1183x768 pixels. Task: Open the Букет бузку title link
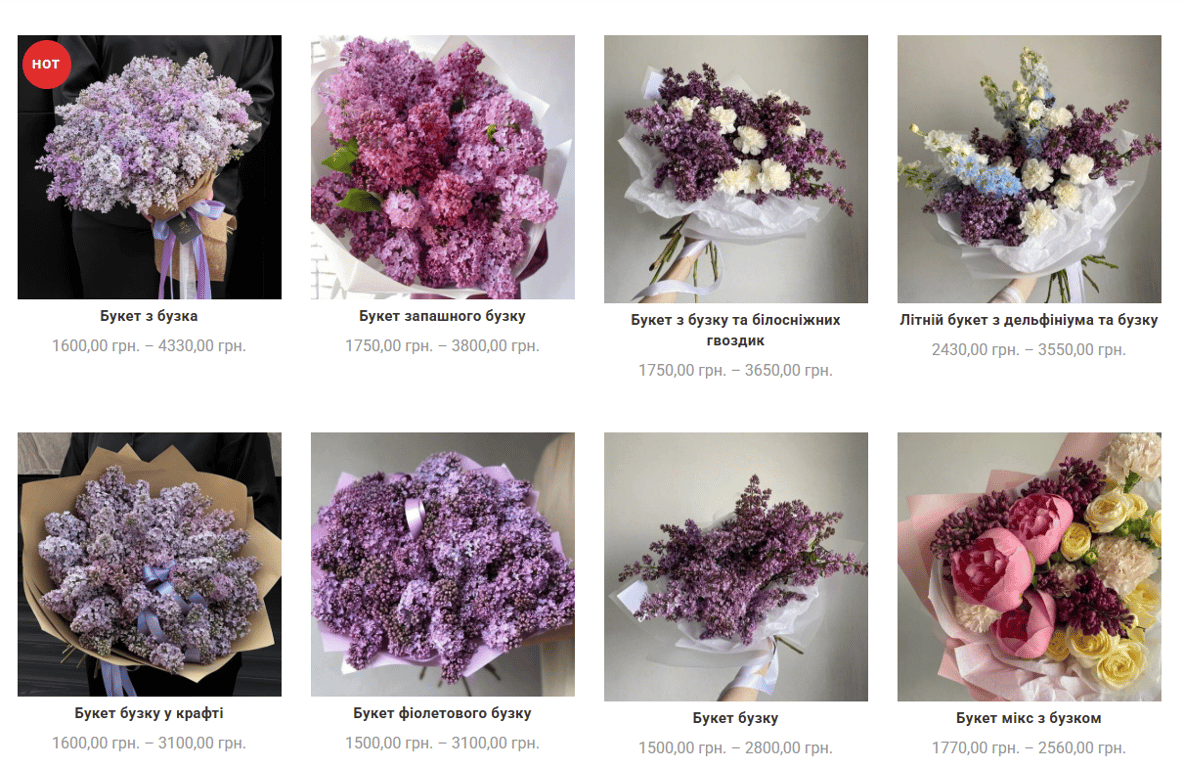coord(736,718)
